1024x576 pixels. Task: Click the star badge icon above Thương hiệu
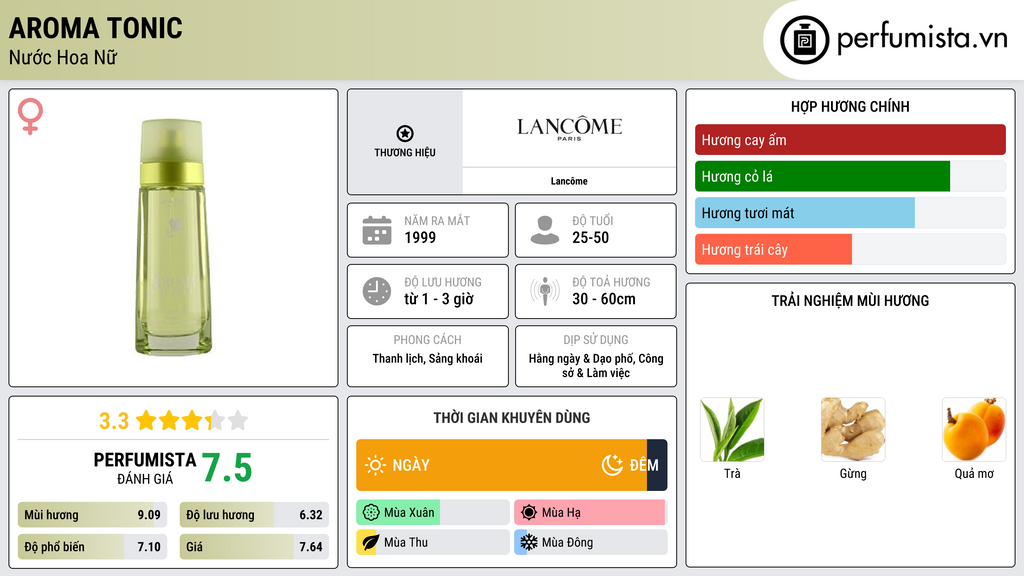[x=404, y=134]
